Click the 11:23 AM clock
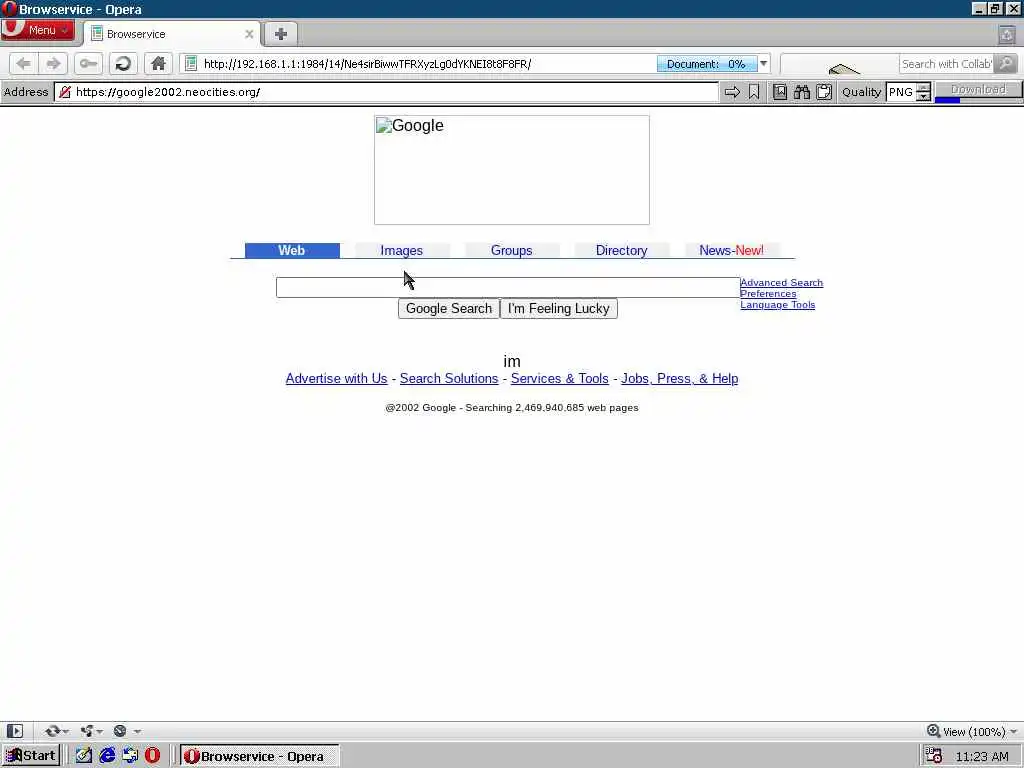 [982, 757]
